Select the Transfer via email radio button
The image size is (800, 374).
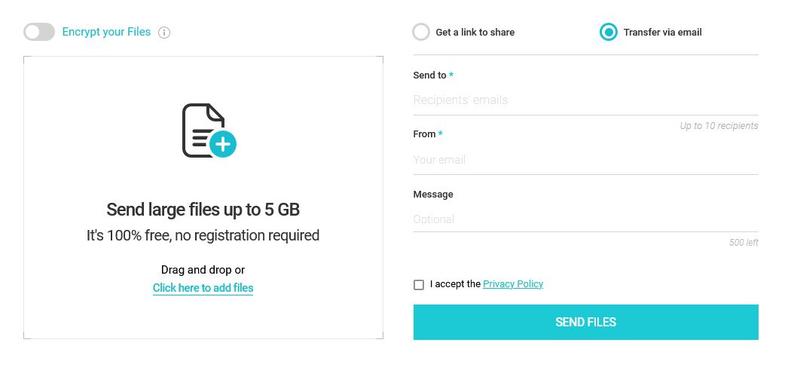coord(608,32)
